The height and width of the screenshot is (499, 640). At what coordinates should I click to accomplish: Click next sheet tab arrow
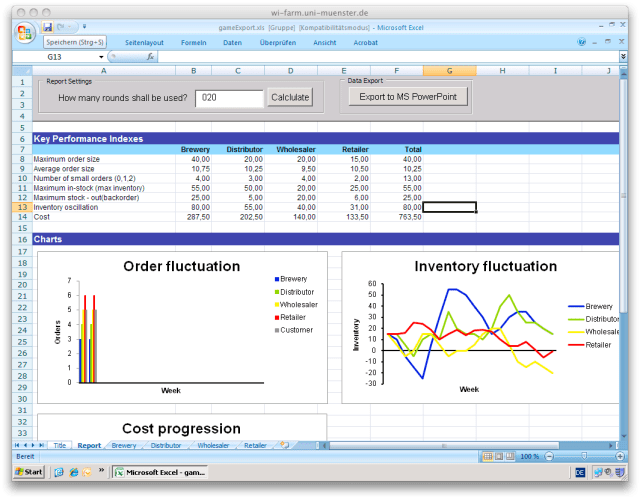click(33, 445)
